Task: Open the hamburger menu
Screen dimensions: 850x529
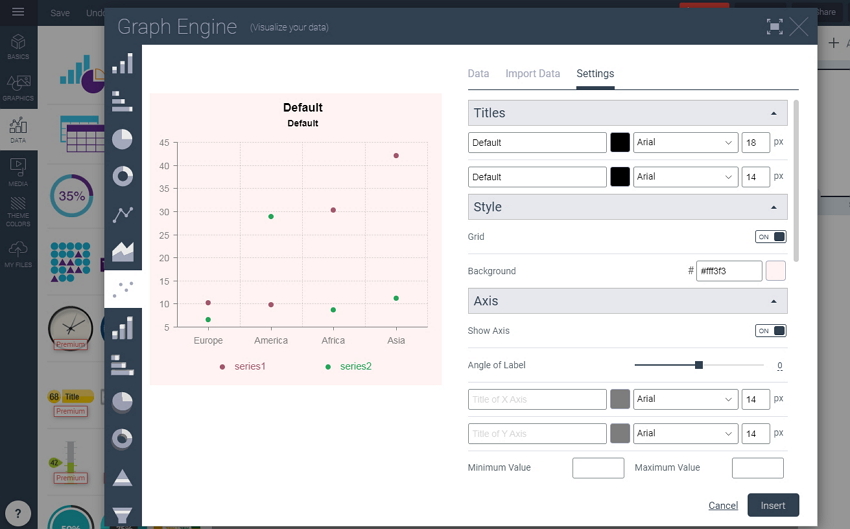Action: tap(18, 12)
